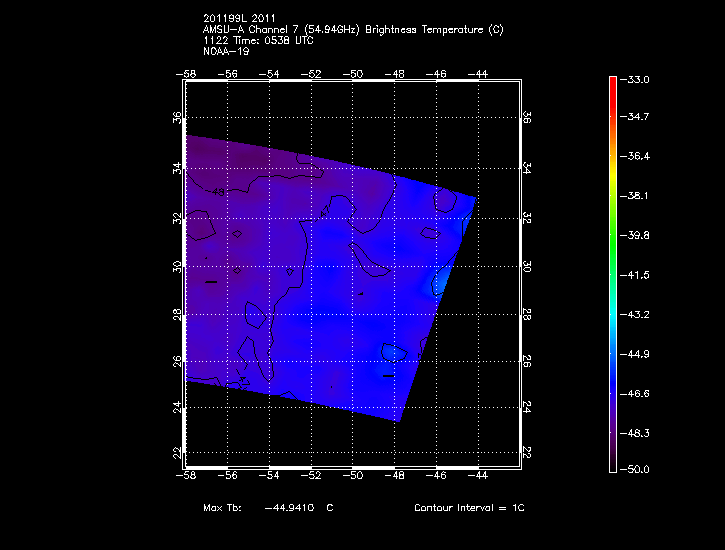725x550 pixels.
Task: Click the small closed contour near 26N, 48W
Action: 393,352
